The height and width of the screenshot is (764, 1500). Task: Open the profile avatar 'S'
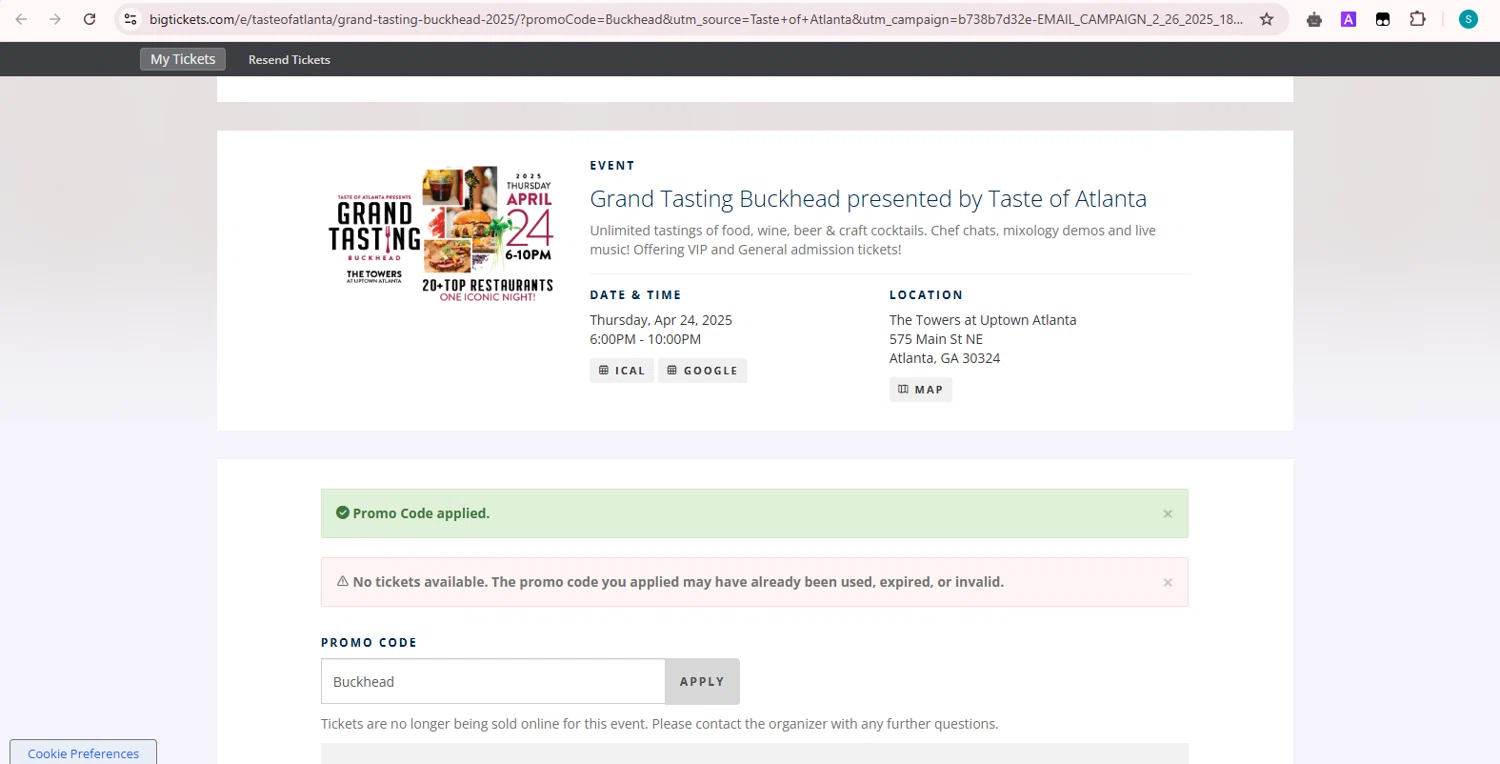[1468, 19]
